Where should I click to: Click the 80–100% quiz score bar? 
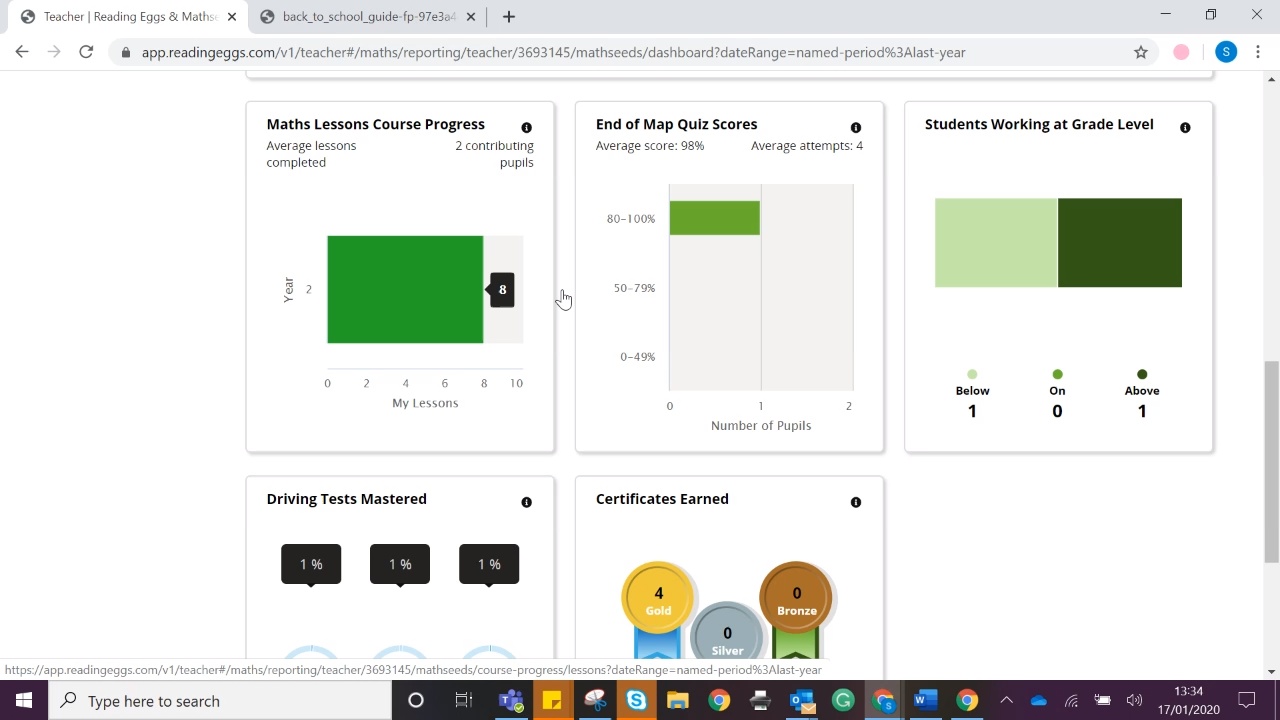(715, 218)
